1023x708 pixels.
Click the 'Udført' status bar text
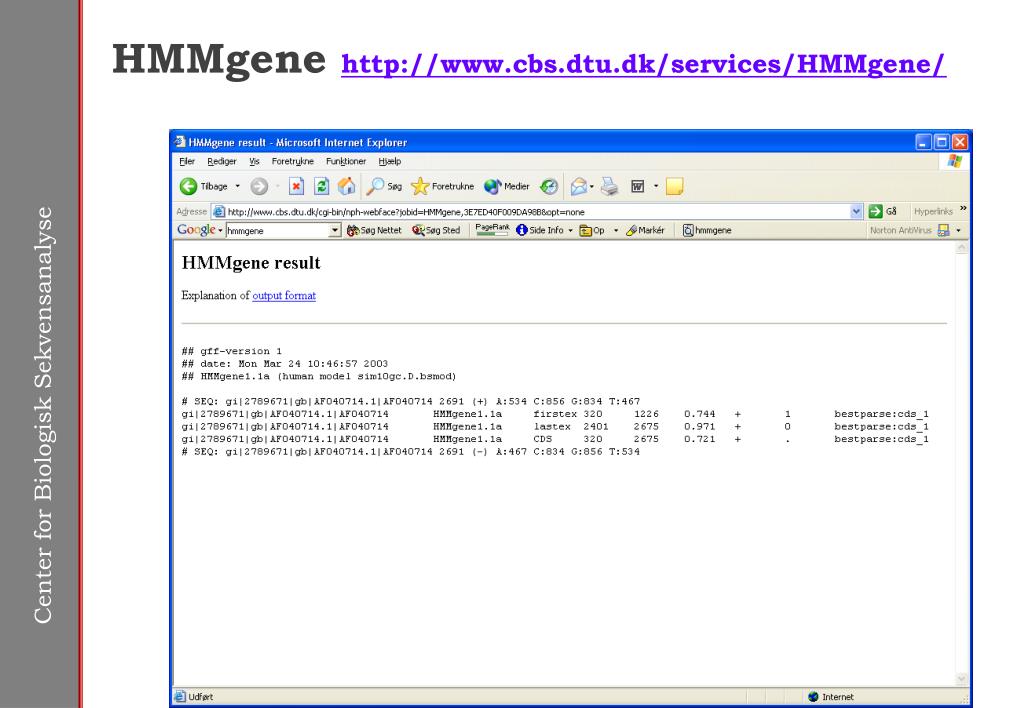(x=200, y=697)
